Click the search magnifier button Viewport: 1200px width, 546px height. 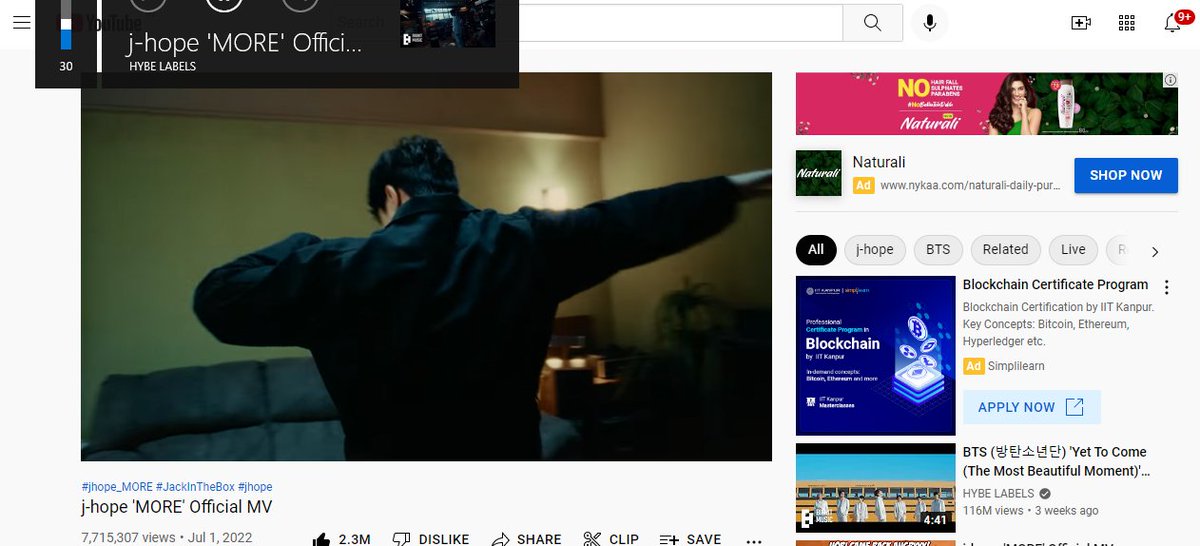coord(872,22)
